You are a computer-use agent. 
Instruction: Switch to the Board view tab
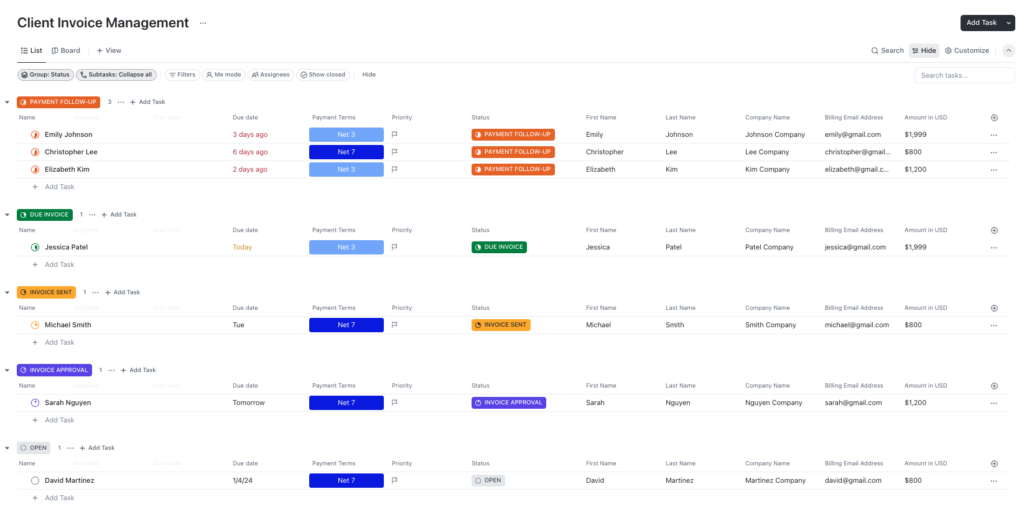(x=66, y=50)
